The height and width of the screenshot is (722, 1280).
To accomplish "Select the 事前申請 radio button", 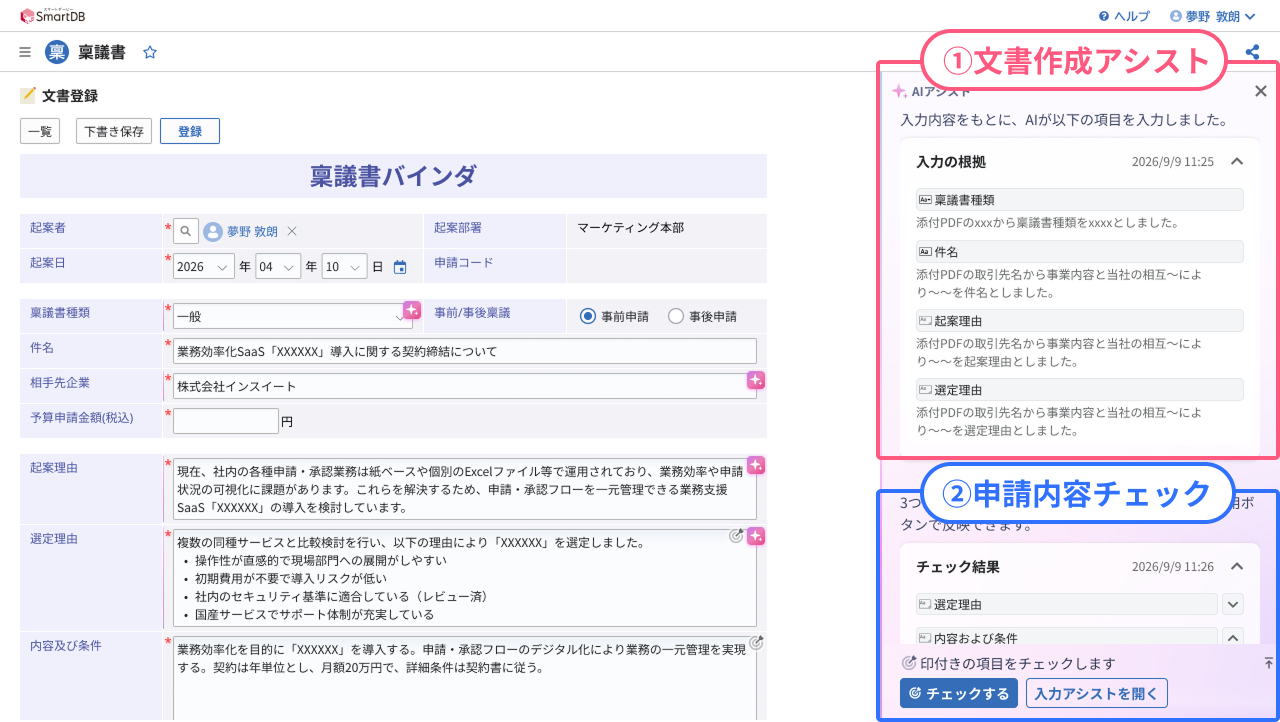I will 588,316.
